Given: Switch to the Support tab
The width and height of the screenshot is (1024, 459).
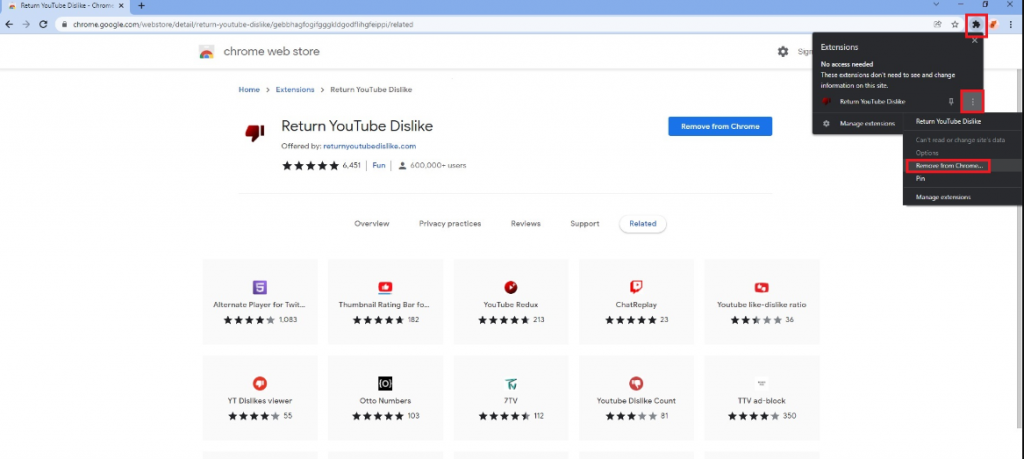Looking at the screenshot, I should (x=584, y=223).
